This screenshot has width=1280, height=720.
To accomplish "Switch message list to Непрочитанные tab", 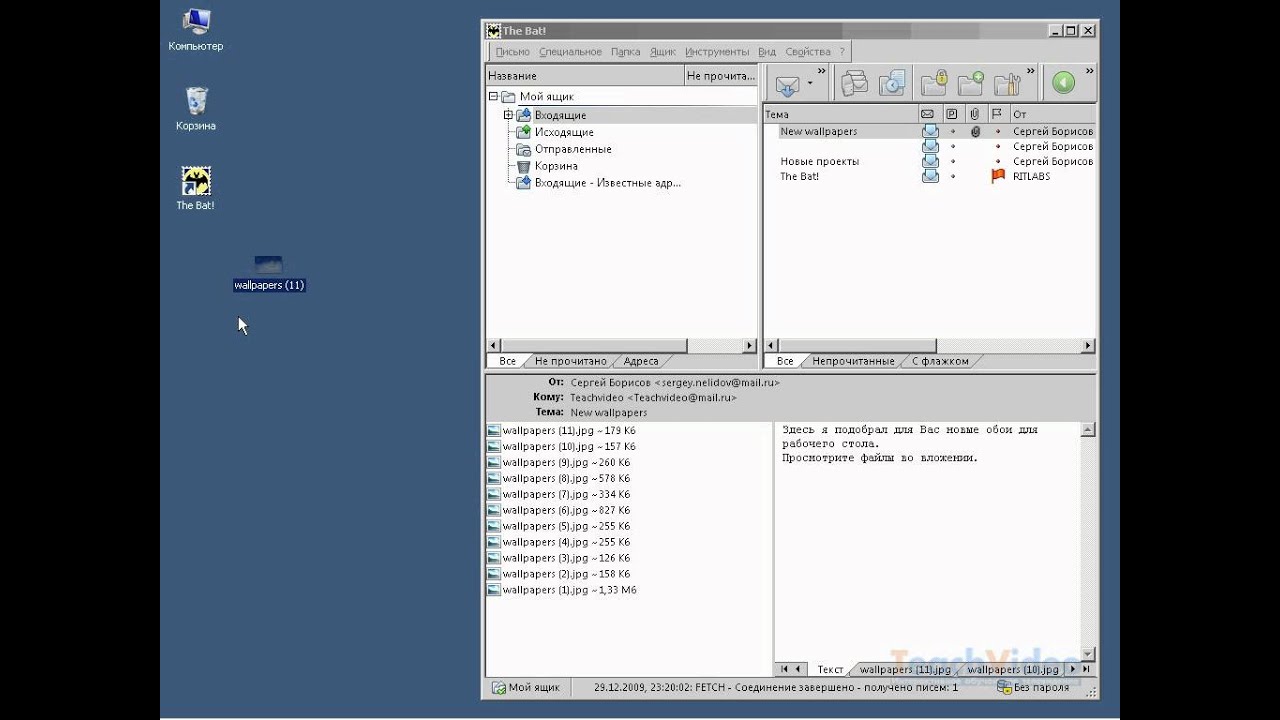I will (853, 361).
